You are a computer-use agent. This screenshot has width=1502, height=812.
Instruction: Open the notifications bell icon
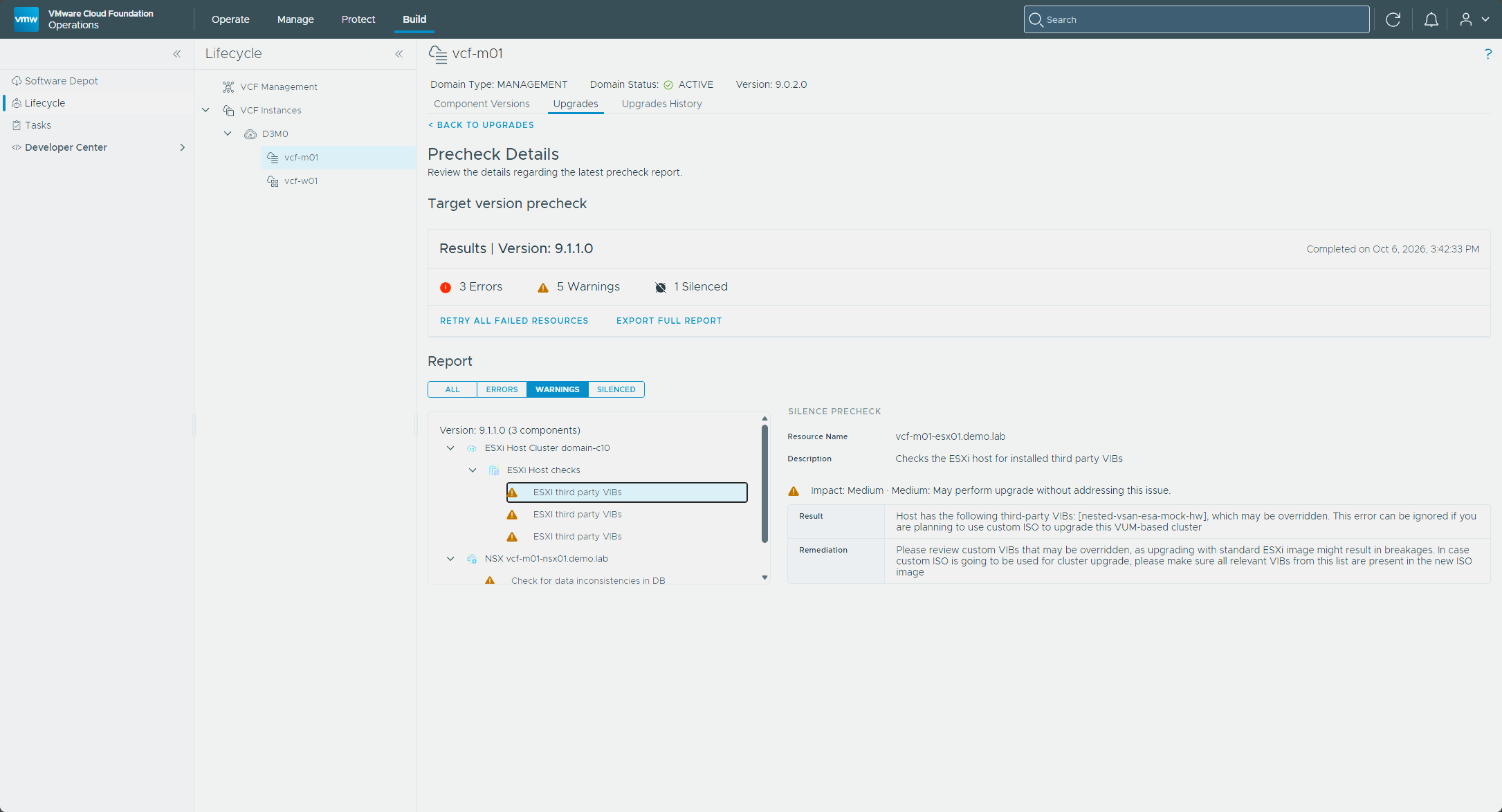tap(1431, 19)
